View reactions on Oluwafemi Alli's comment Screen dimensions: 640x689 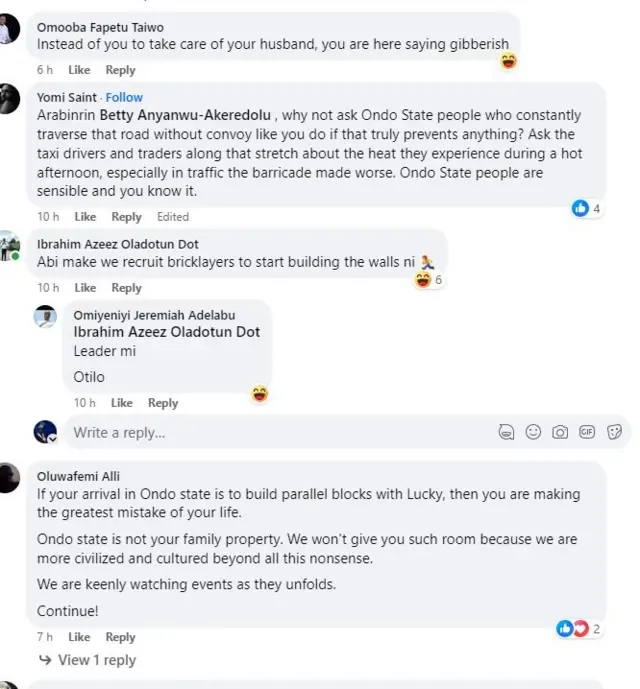[x=580, y=629]
